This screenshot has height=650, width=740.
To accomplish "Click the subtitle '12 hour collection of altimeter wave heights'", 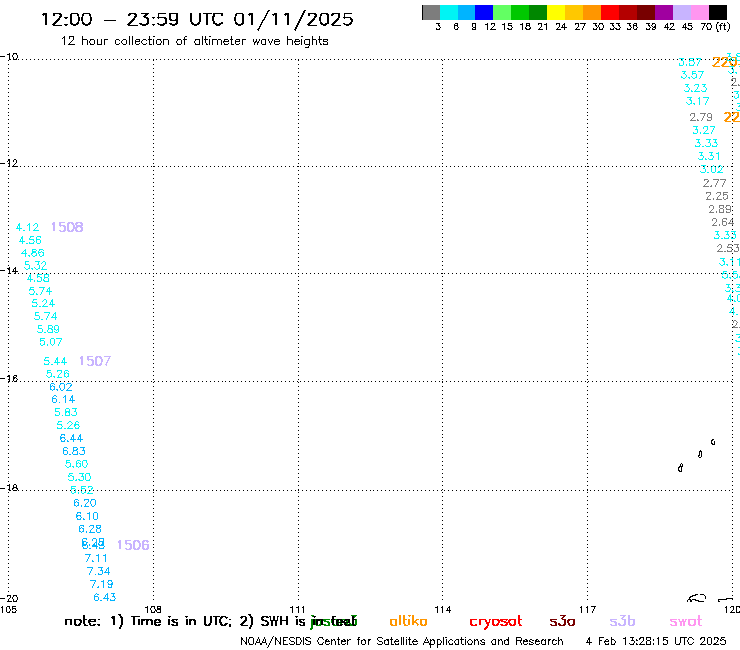I will point(194,41).
